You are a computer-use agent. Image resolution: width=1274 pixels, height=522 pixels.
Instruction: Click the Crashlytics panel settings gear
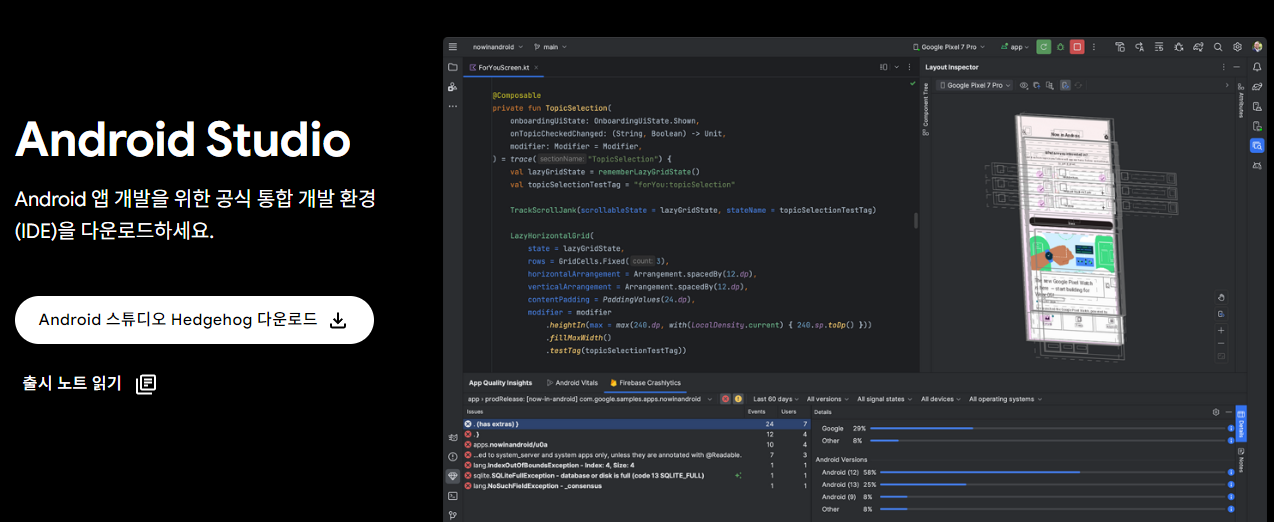(x=1216, y=412)
